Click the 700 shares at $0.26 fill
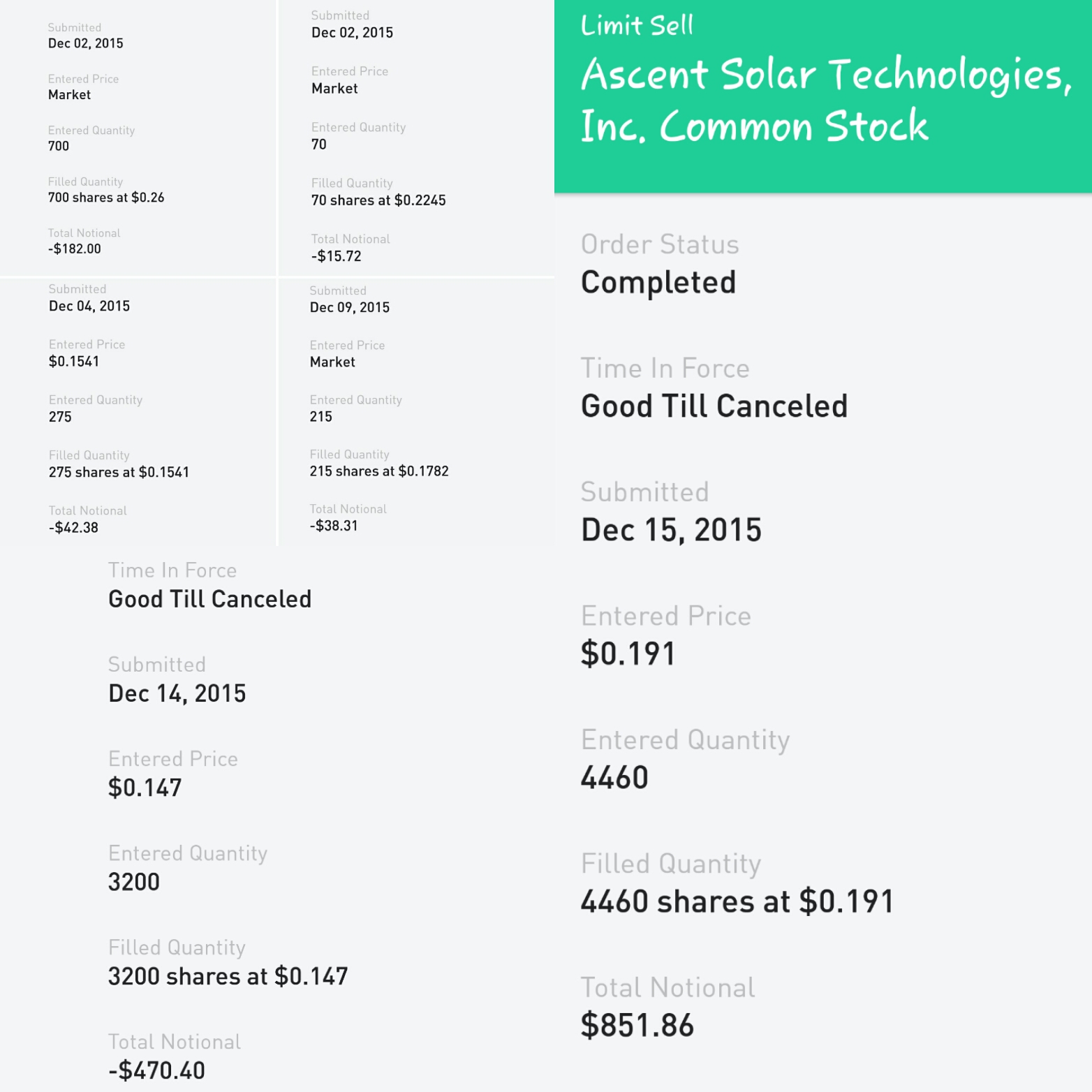This screenshot has width=1092, height=1092. point(106,198)
